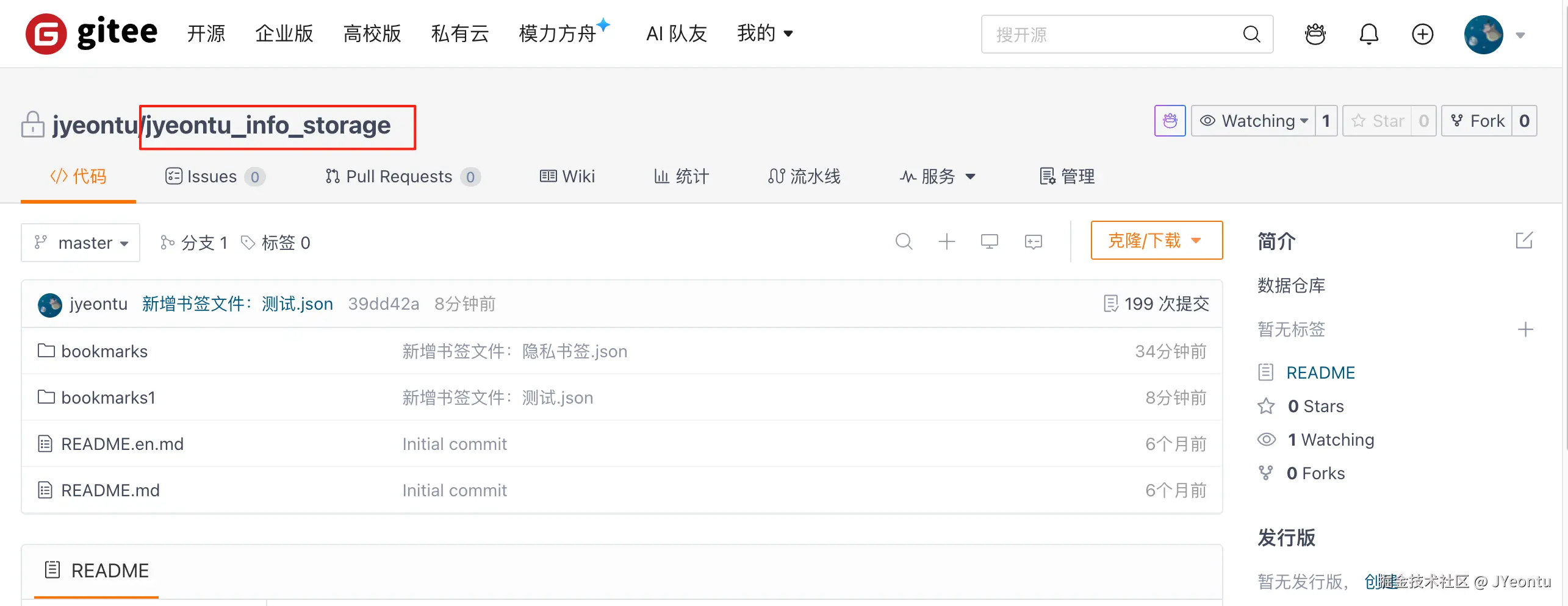View the 199 次提交 history

[1157, 304]
